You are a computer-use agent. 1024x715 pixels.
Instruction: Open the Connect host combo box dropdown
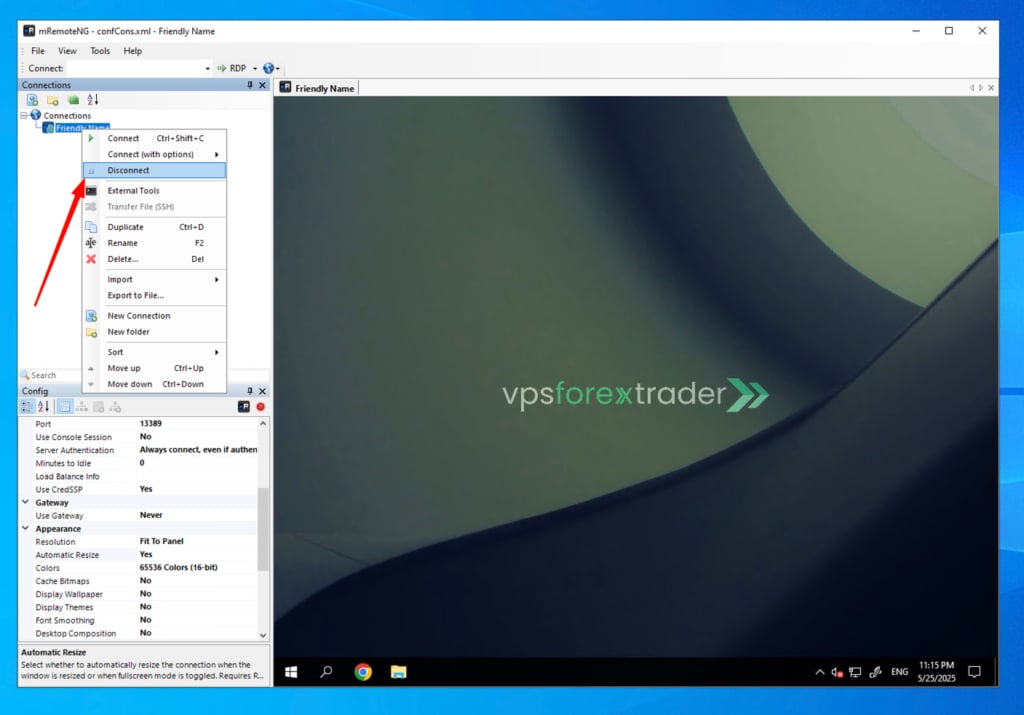[208, 68]
